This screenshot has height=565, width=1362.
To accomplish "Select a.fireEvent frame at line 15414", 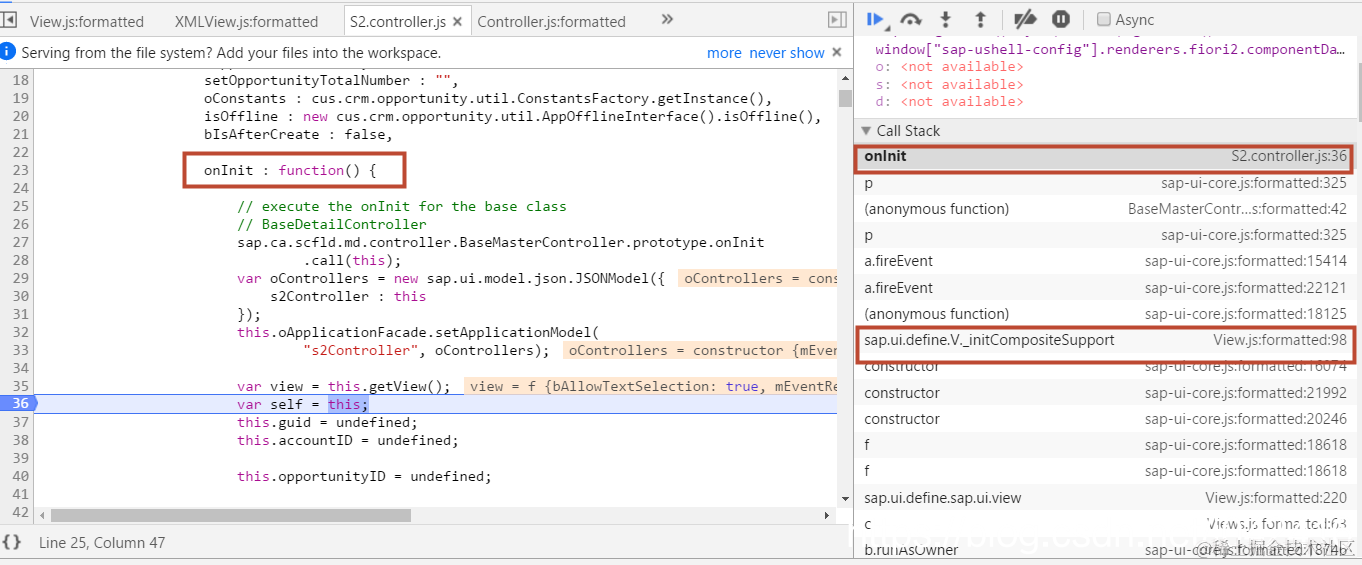I will (1105, 261).
